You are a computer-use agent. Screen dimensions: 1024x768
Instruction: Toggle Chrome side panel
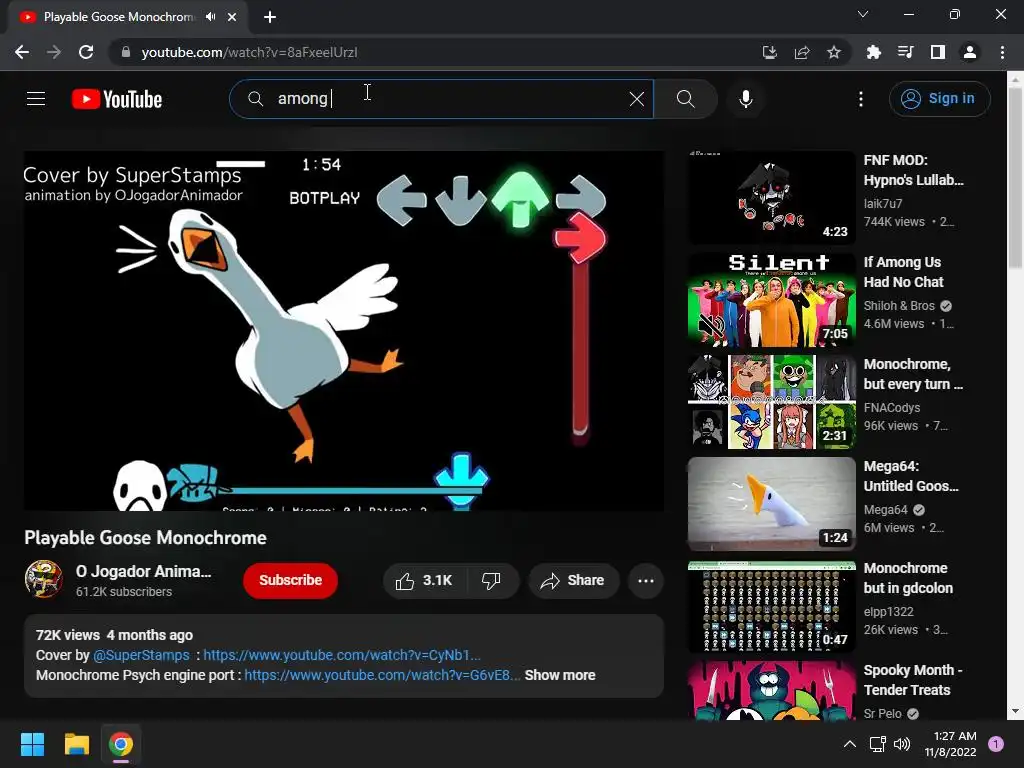(938, 52)
